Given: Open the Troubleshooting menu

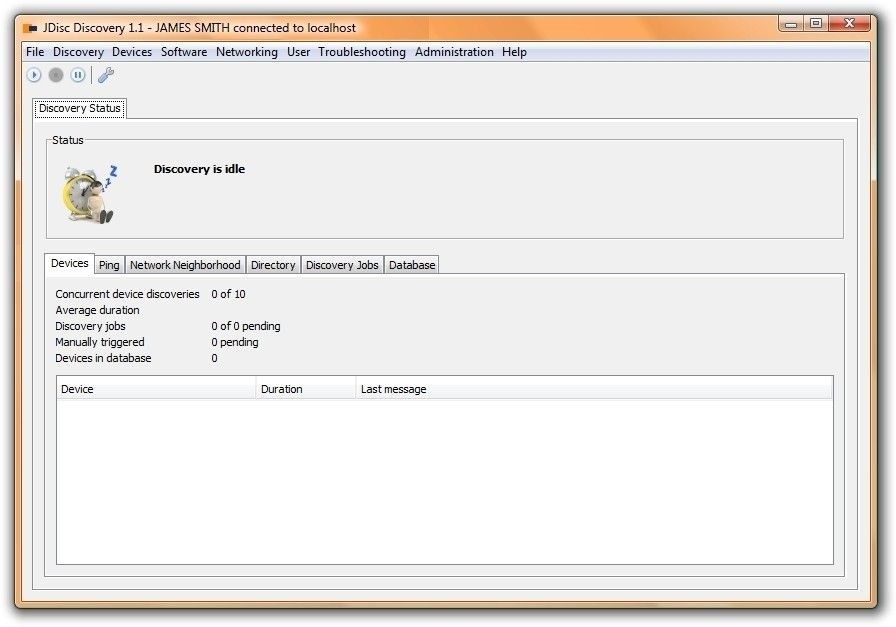Looking at the screenshot, I should click(362, 52).
